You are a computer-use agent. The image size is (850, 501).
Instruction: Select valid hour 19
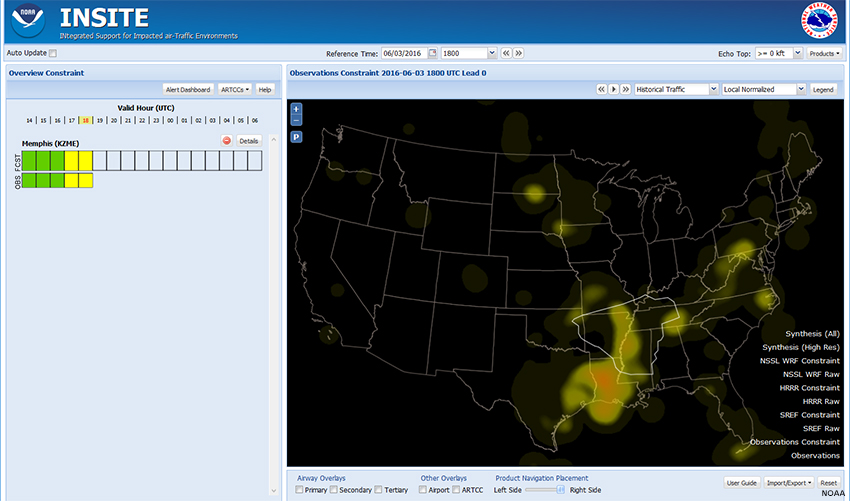[100, 120]
